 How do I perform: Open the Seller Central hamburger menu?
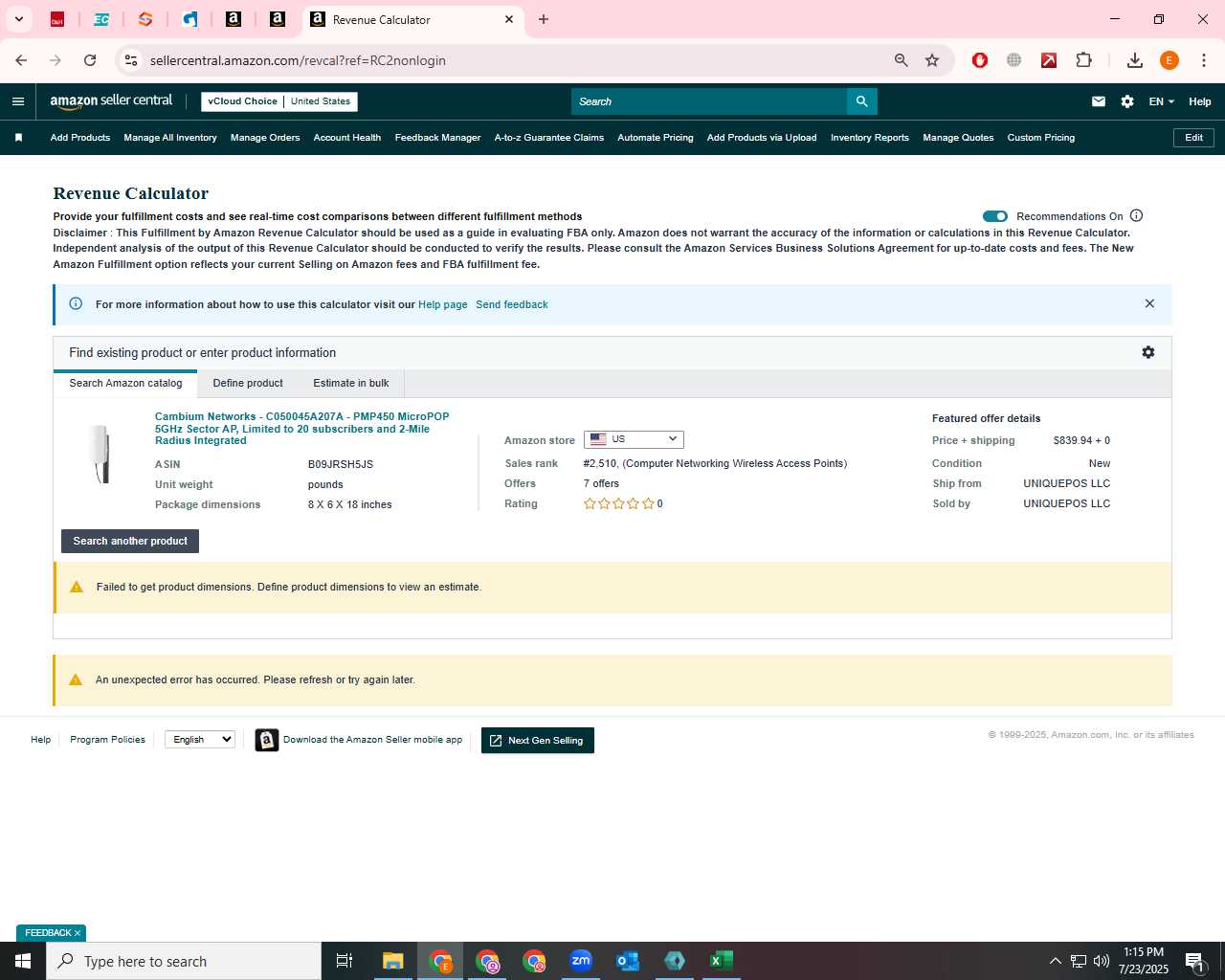point(18,101)
